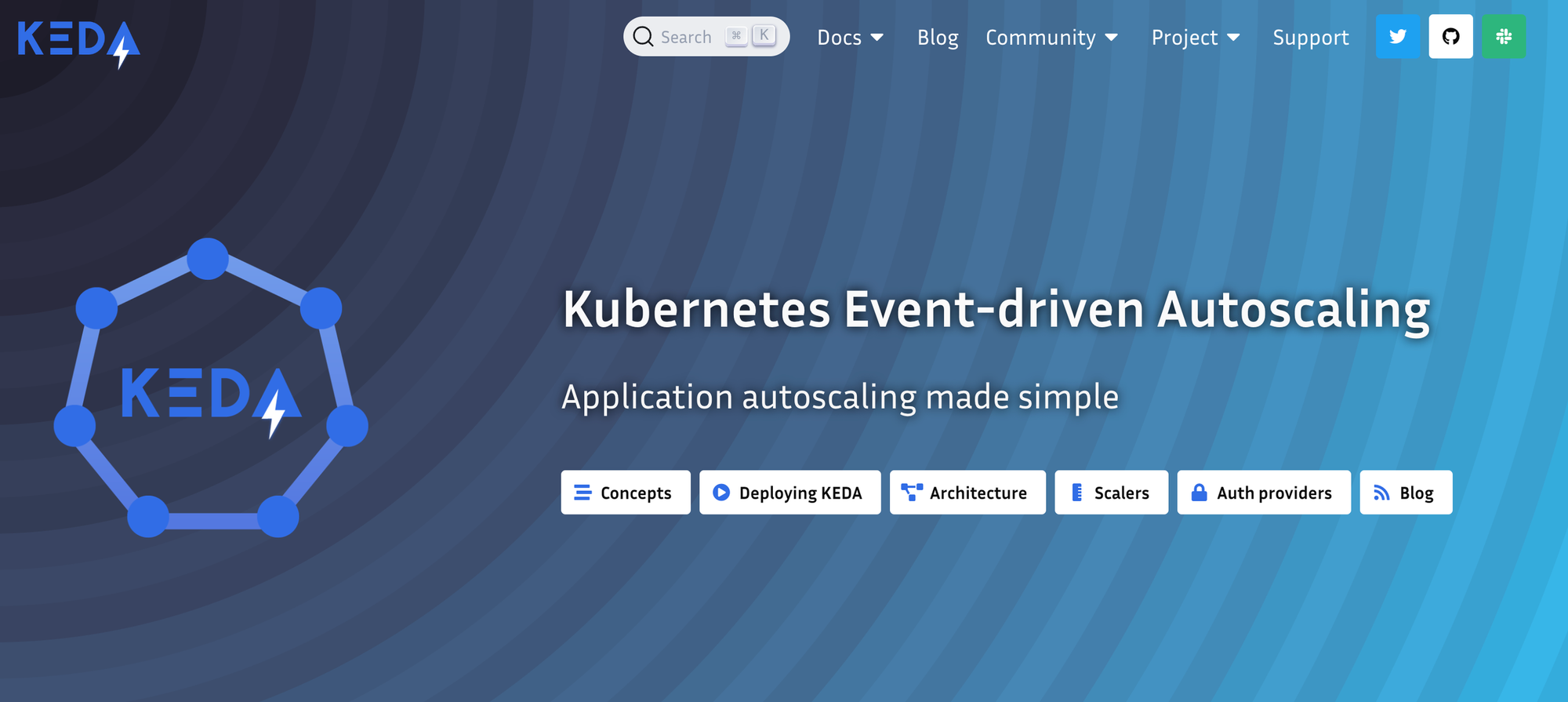This screenshot has height=702, width=1568.
Task: Open Blog in the navigation bar
Action: (x=938, y=38)
